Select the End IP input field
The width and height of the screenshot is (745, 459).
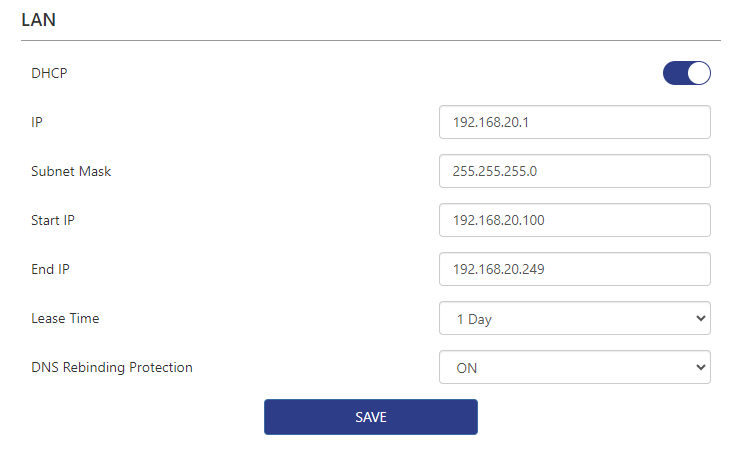coord(574,269)
